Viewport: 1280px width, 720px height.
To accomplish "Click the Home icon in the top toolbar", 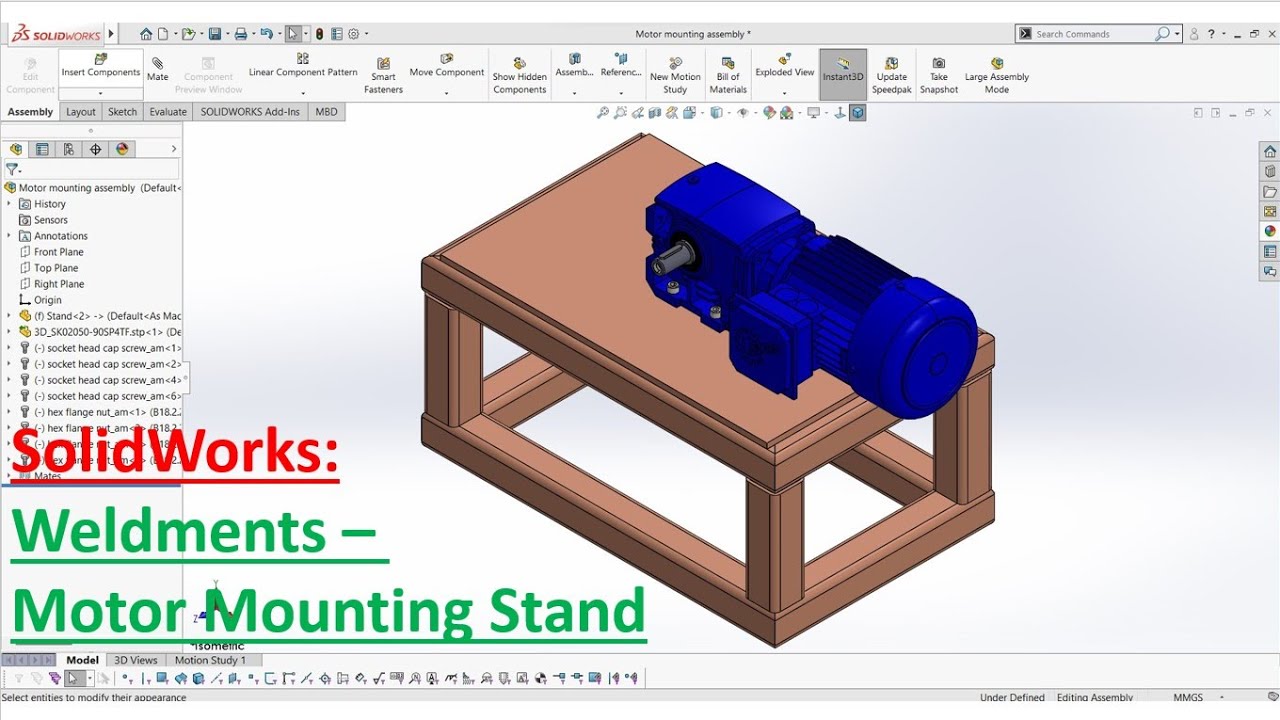I will pos(146,34).
